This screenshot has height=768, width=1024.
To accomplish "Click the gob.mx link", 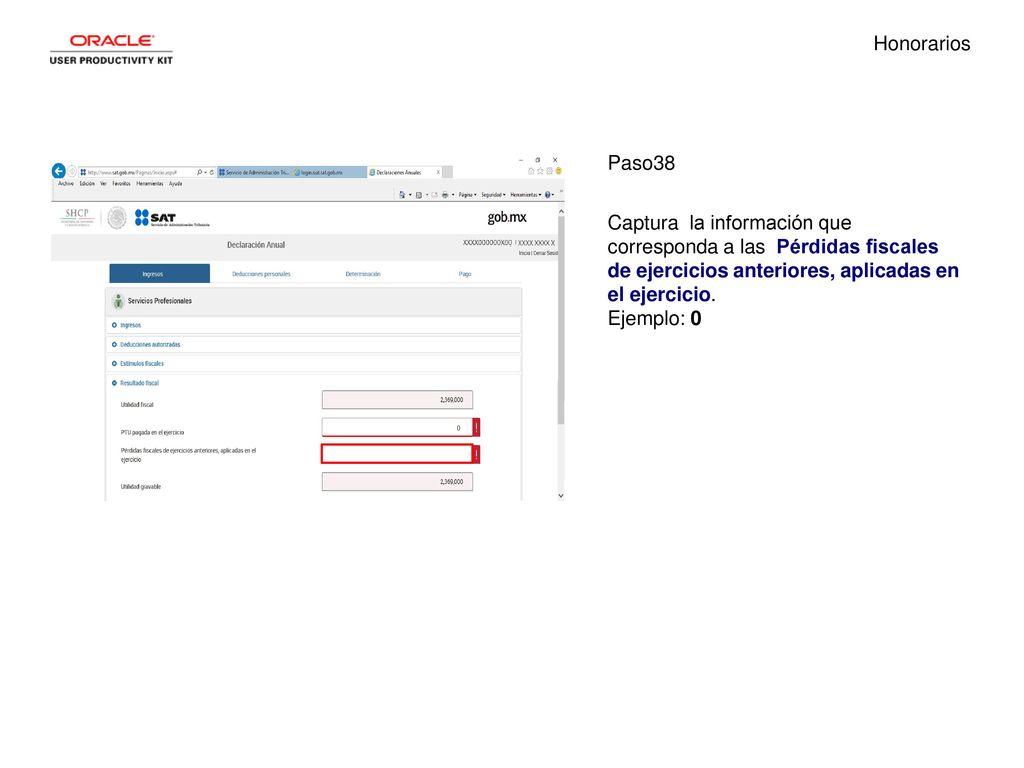I will (x=507, y=217).
